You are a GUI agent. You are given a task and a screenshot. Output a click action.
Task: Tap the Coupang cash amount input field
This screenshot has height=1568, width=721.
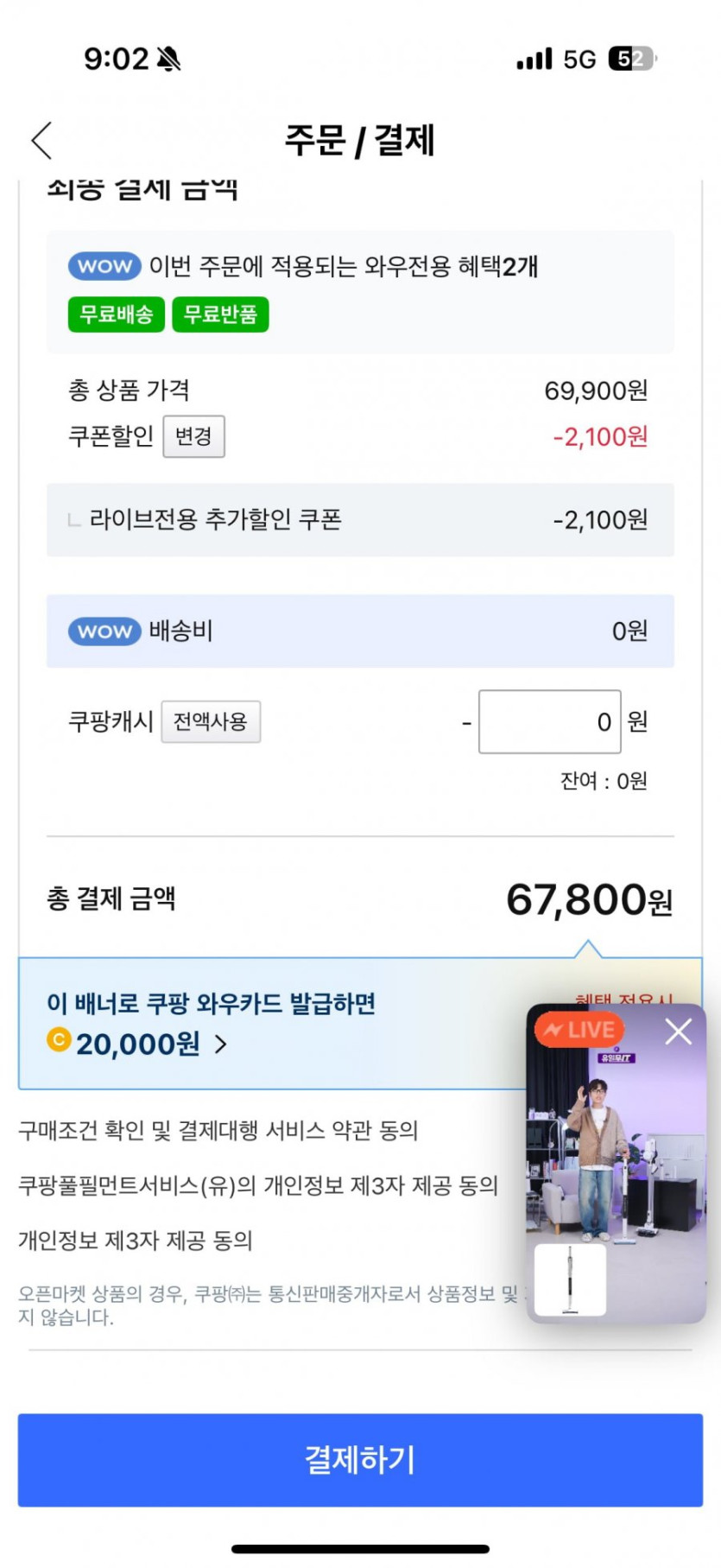pos(549,721)
